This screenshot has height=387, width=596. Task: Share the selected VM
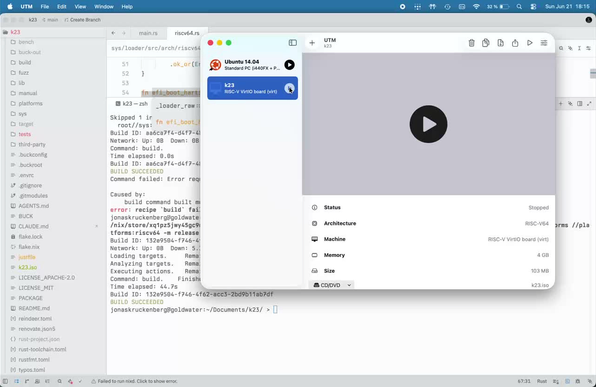point(515,43)
